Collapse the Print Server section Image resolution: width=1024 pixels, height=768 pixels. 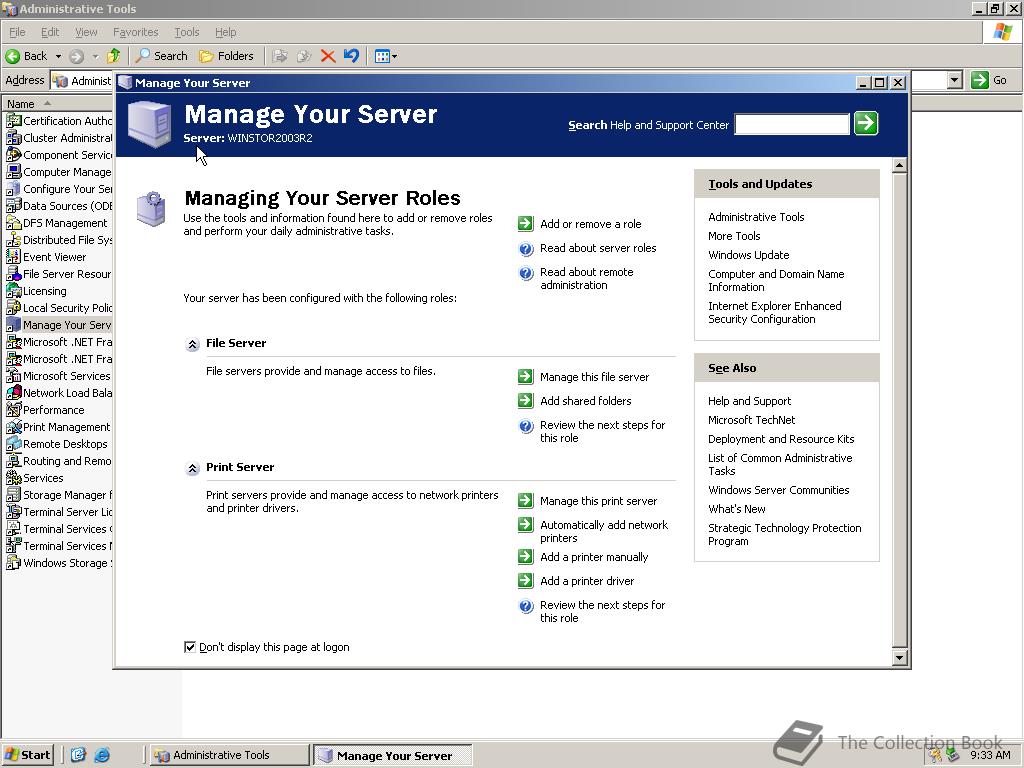tap(192, 468)
